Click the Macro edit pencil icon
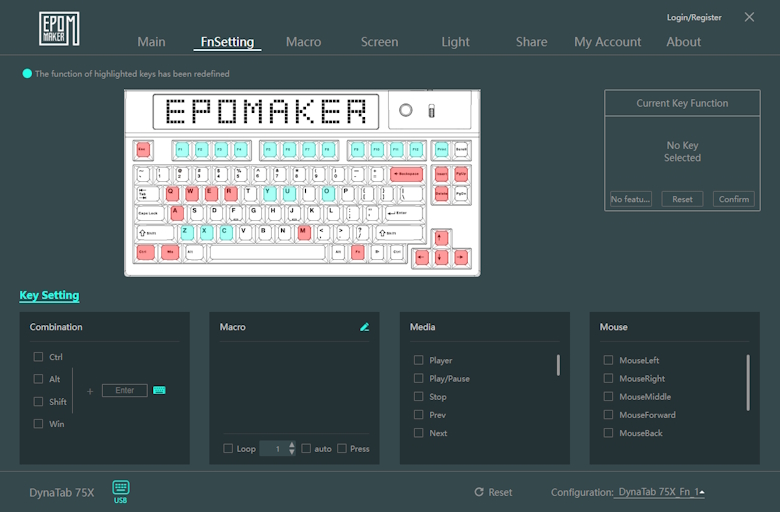Screen dimensions: 780x512 [364, 327]
